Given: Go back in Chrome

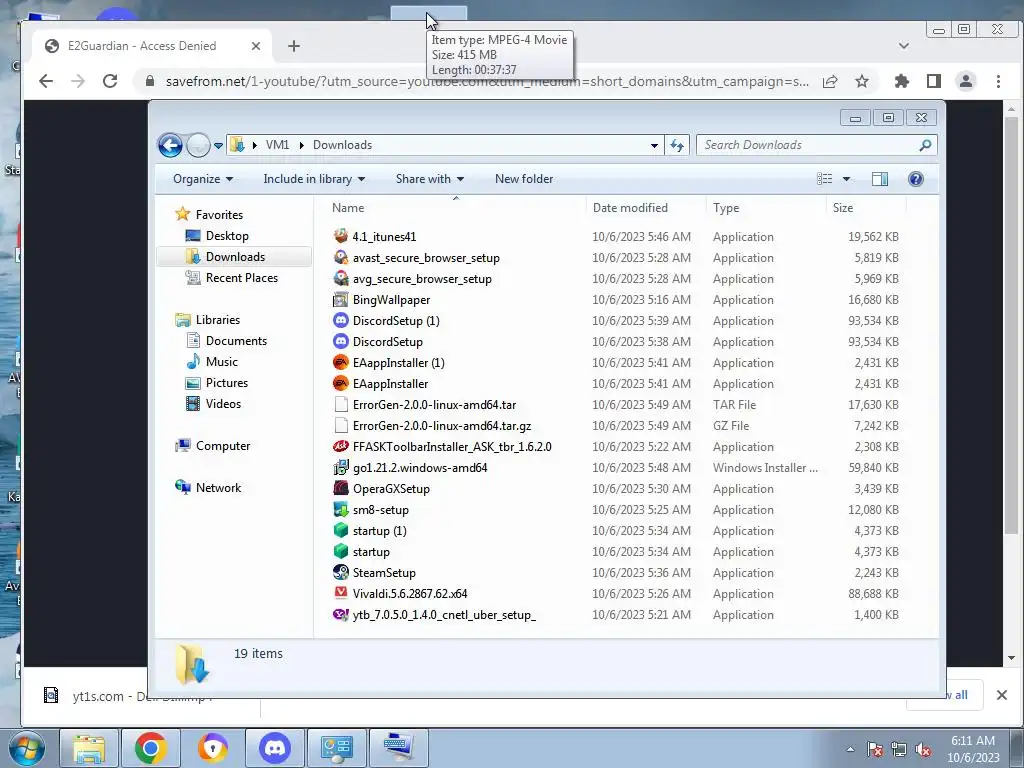Looking at the screenshot, I should tap(46, 81).
